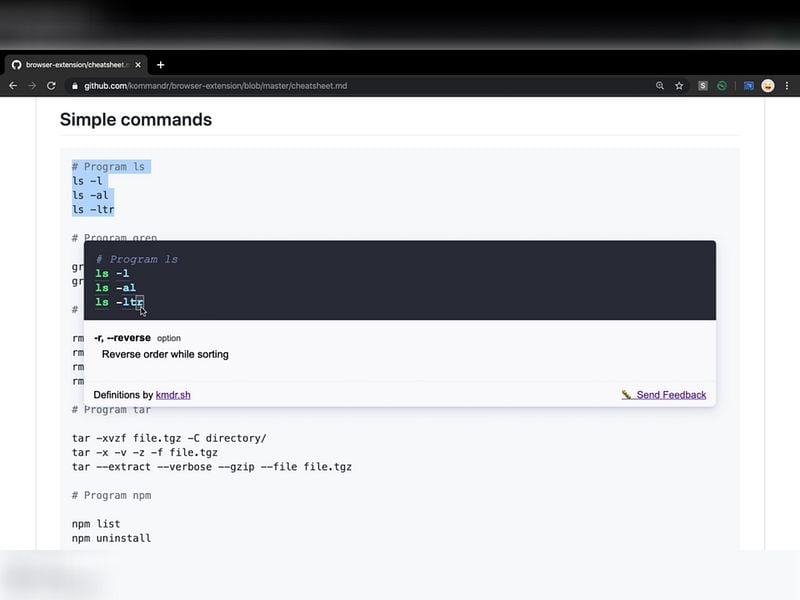Open a new browser tab

(161, 65)
